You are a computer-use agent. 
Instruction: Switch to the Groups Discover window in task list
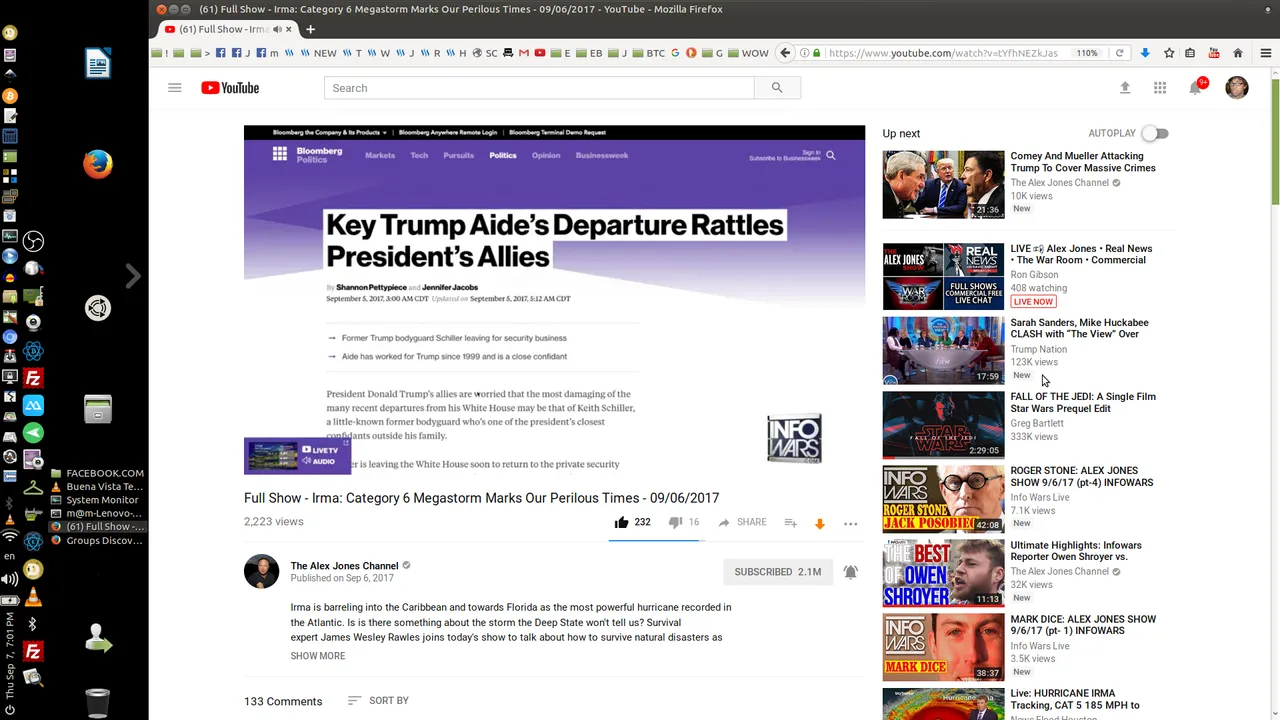tap(97, 540)
